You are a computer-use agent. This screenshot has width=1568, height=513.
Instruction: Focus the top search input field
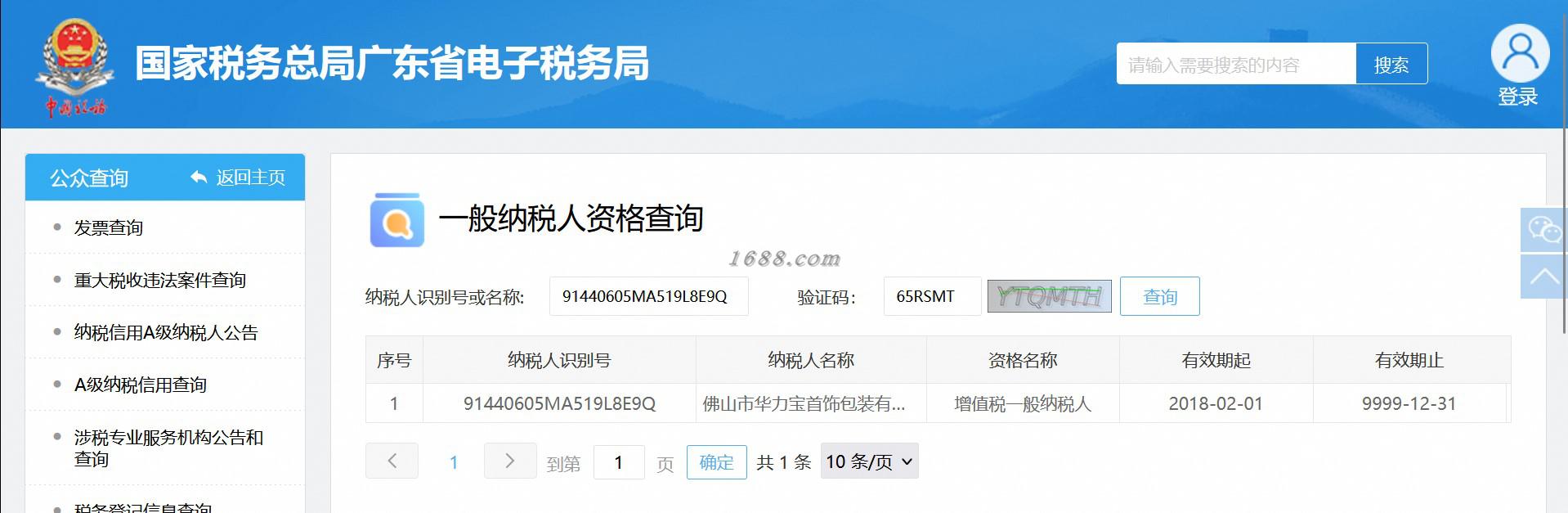pyautogui.click(x=1236, y=64)
